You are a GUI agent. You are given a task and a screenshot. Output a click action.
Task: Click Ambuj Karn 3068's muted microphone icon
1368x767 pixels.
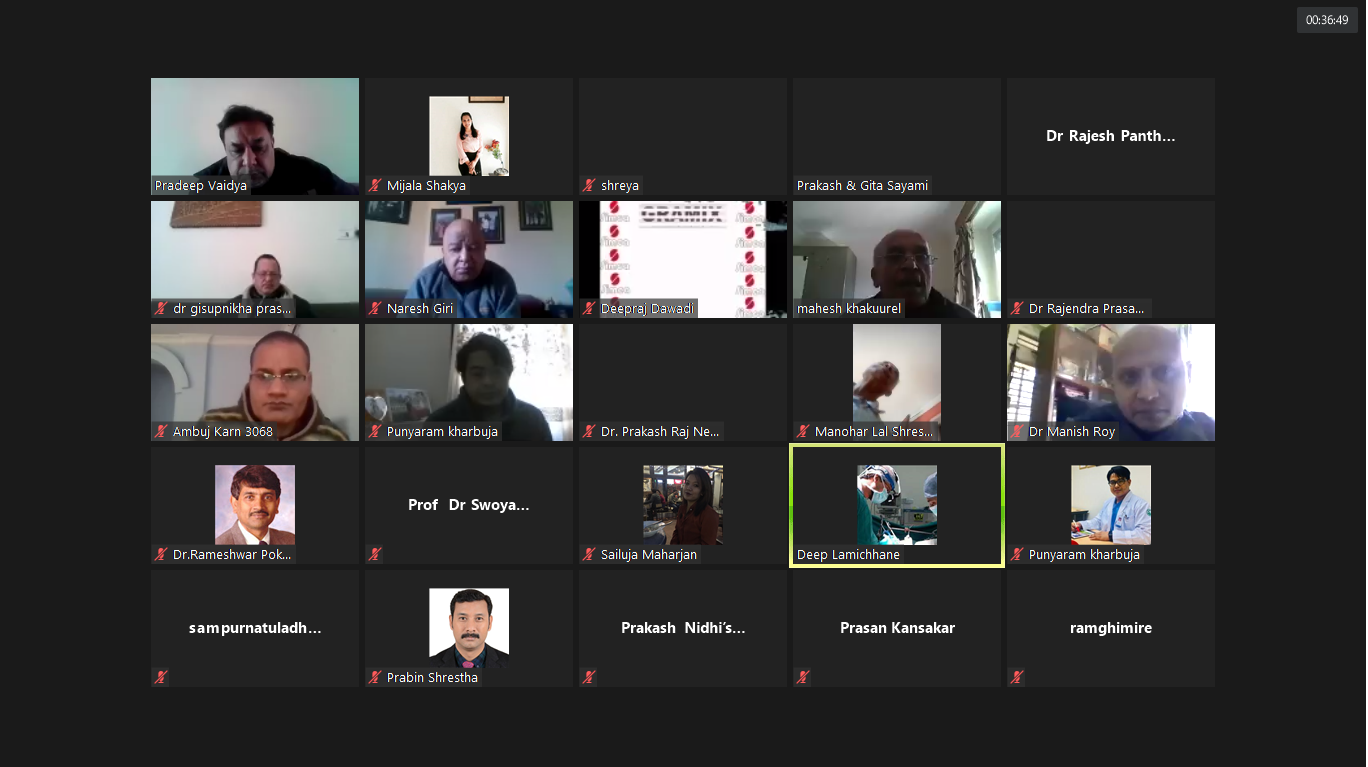coord(161,432)
